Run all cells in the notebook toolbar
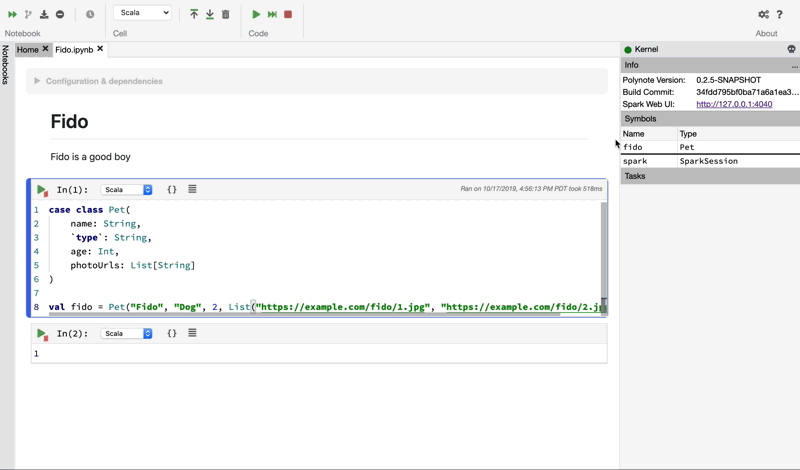 tap(12, 14)
